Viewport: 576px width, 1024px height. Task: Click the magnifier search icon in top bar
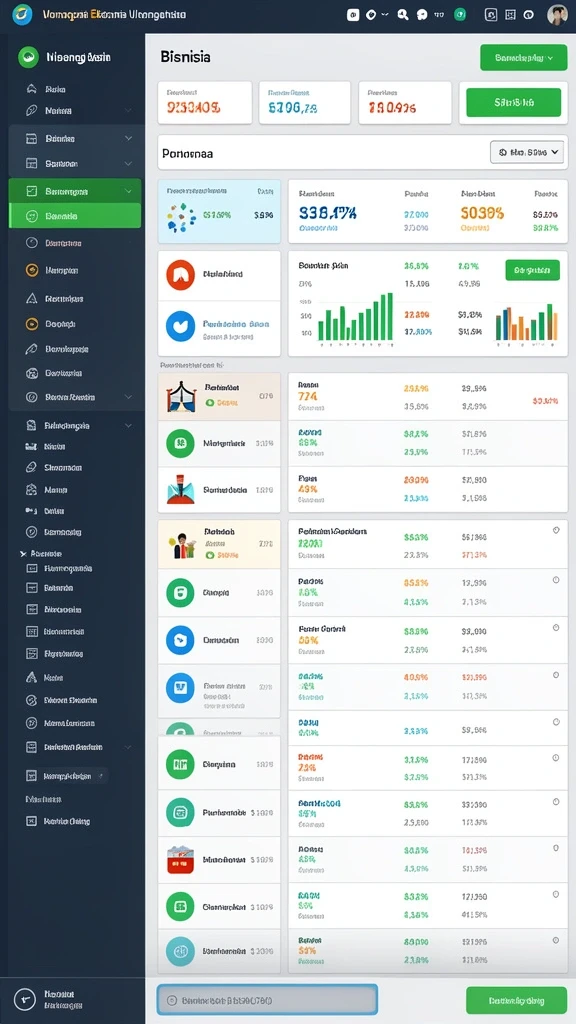pyautogui.click(x=403, y=14)
